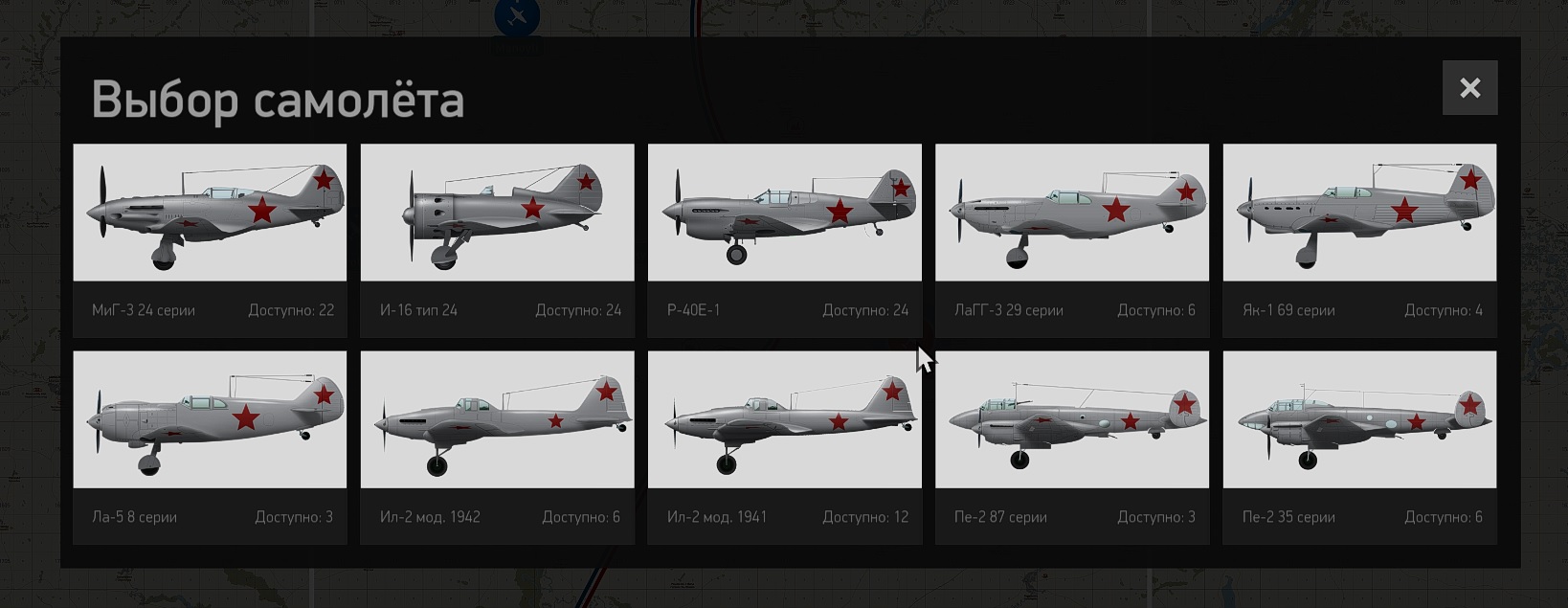1568x608 pixels.
Task: Select the МиГ-3 24 серии aircraft image
Action: click(x=210, y=213)
